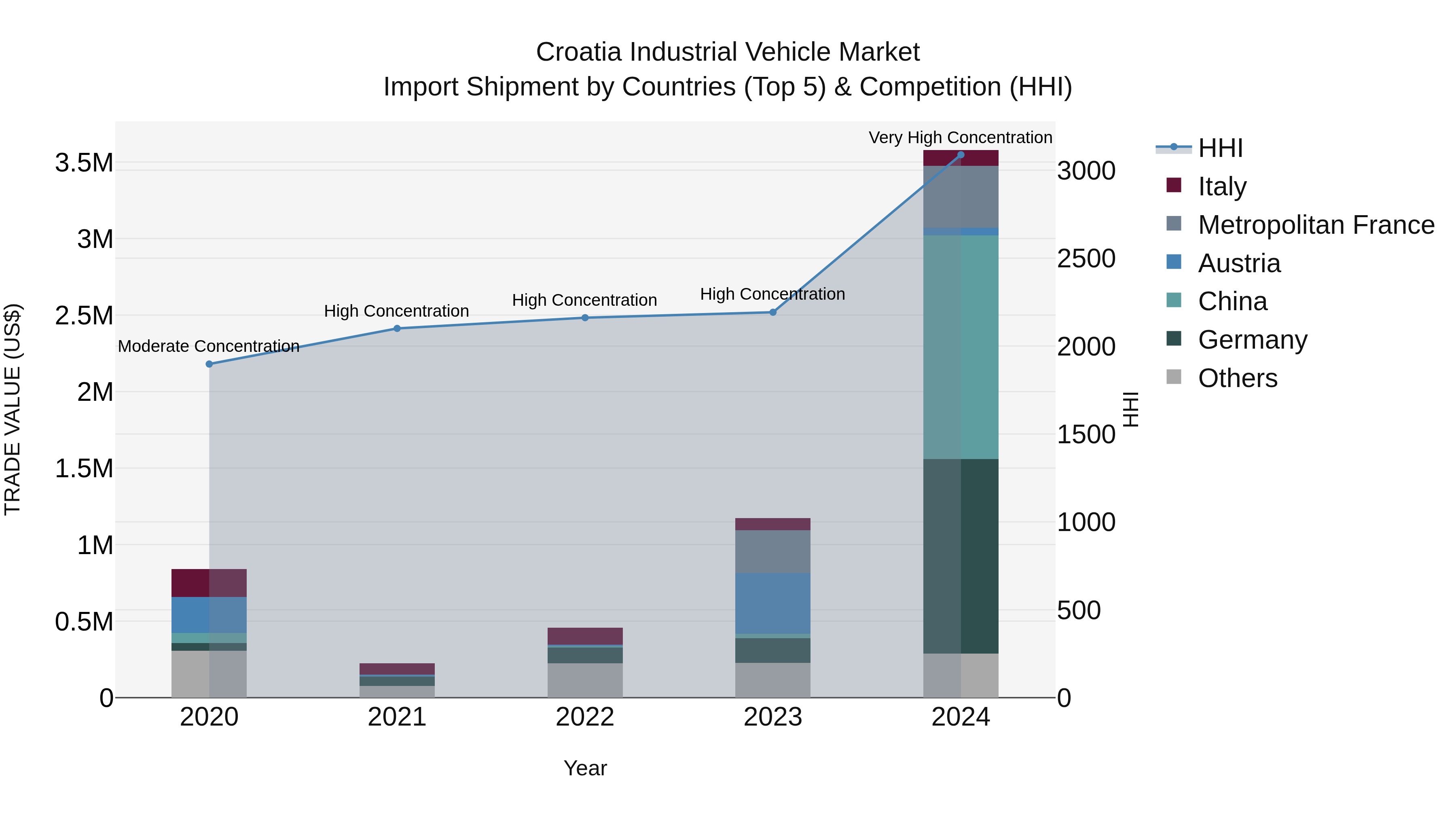Click the 2023 Others bar segment

[x=772, y=680]
